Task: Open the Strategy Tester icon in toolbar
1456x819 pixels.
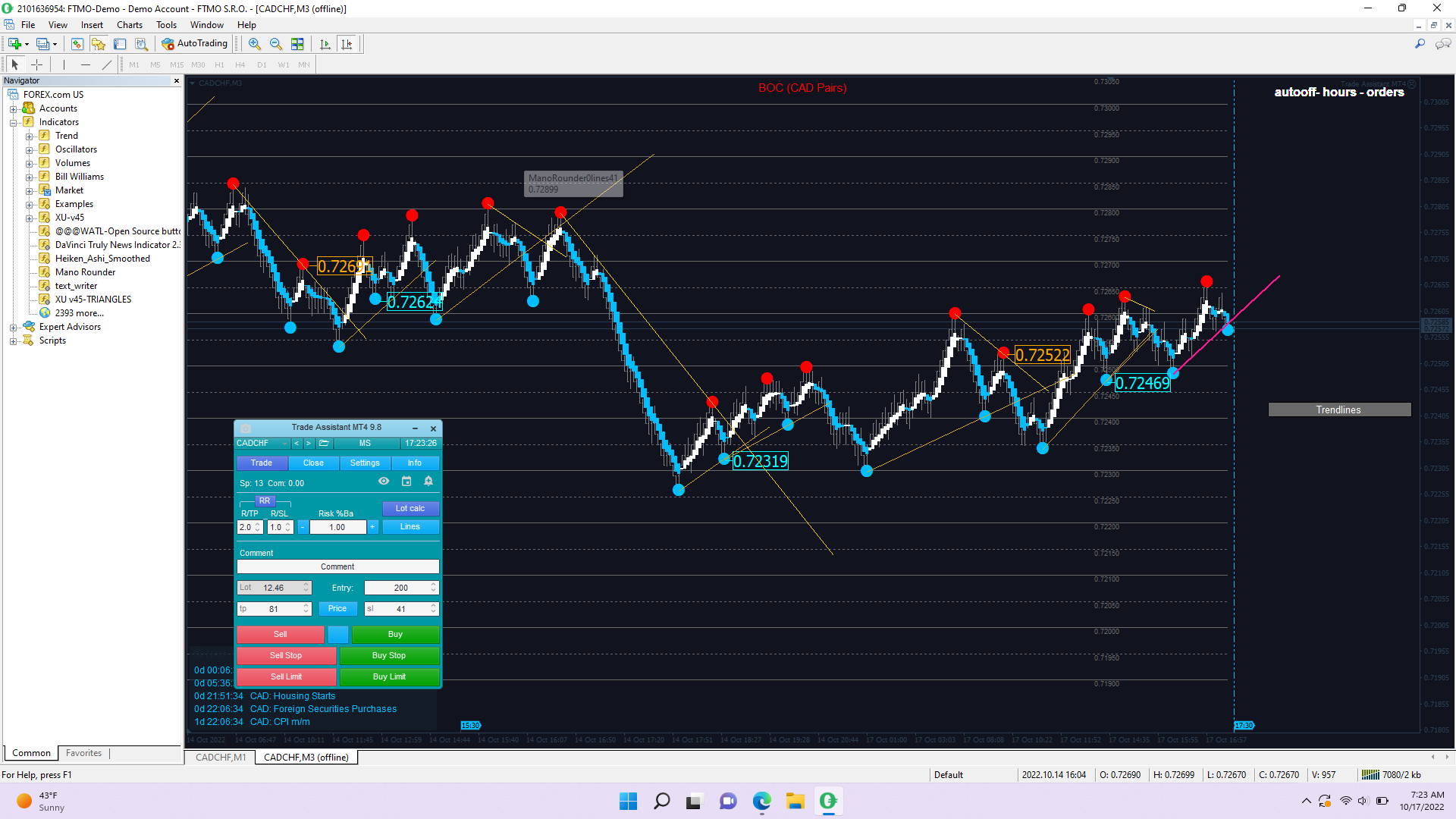Action: tap(141, 44)
